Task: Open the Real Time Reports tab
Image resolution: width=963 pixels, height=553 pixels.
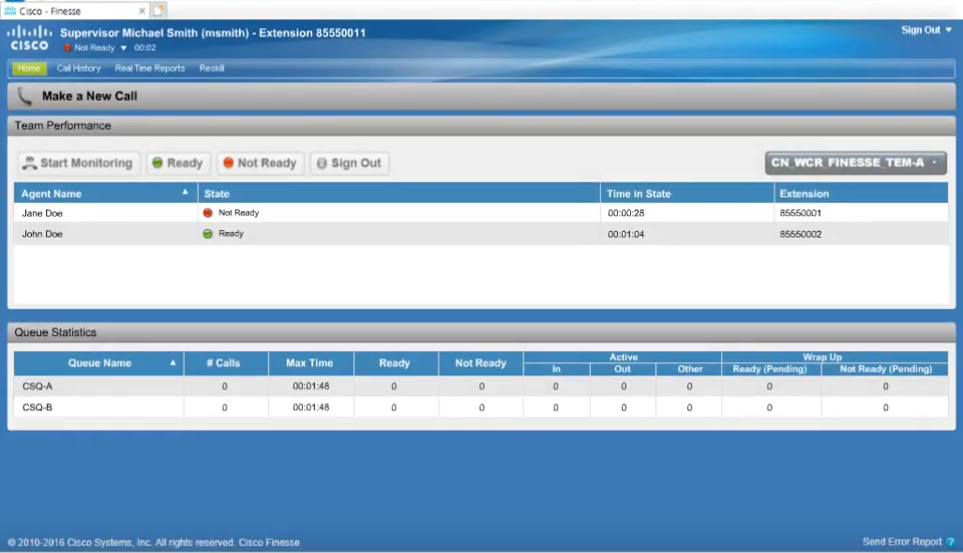Action: pyautogui.click(x=150, y=68)
